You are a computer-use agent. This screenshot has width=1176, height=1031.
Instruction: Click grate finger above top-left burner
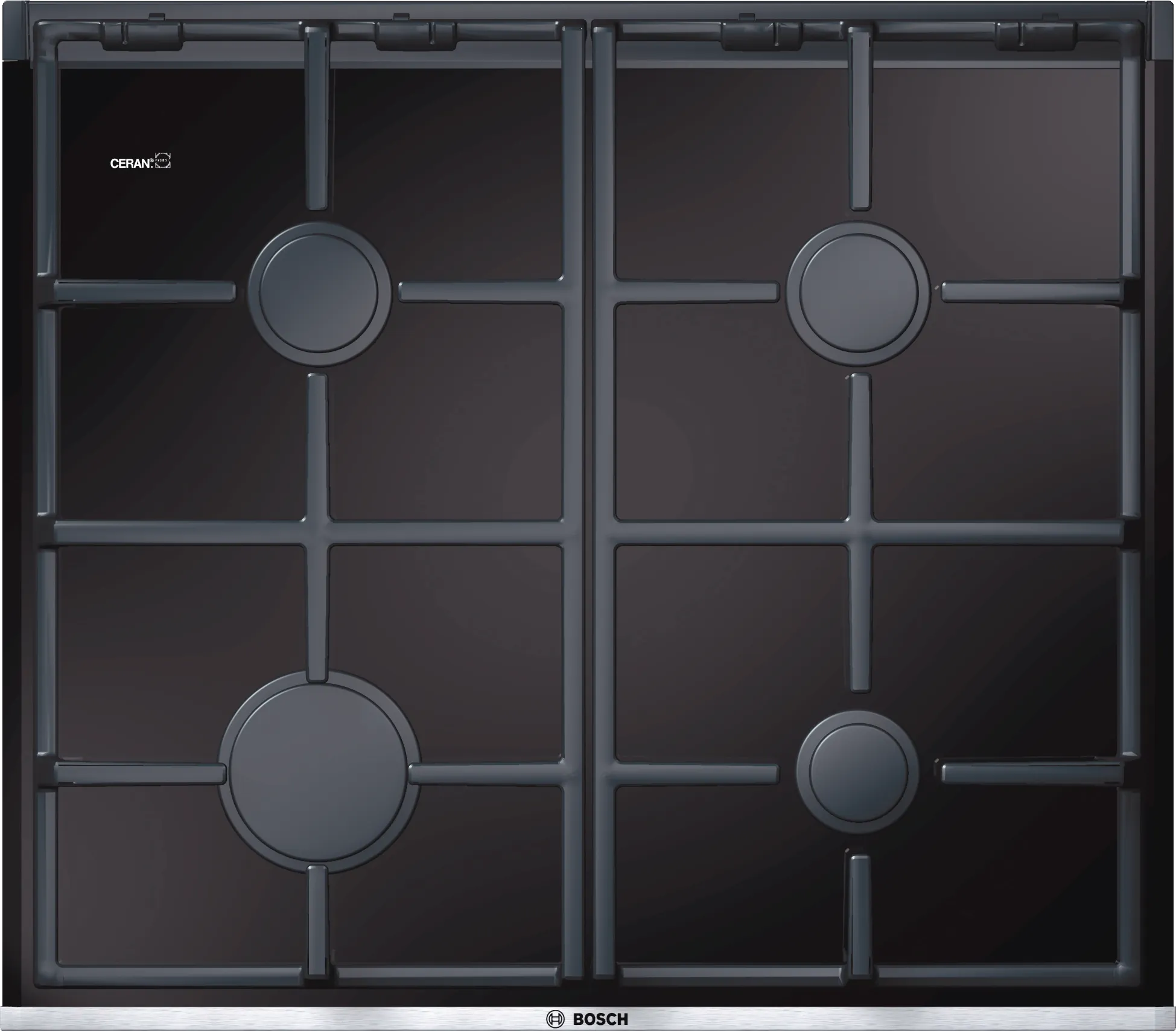[x=317, y=121]
